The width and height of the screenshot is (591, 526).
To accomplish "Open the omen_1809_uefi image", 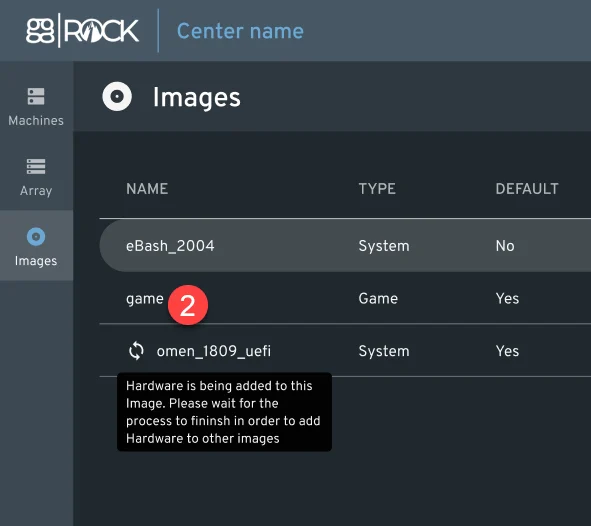I will 214,351.
